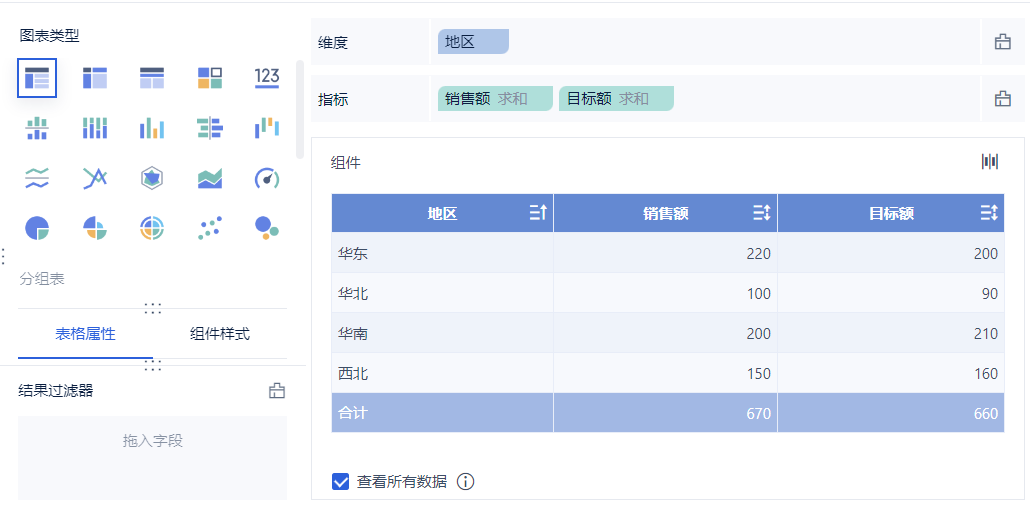Choose the dashboard gauge chart type

(267, 179)
